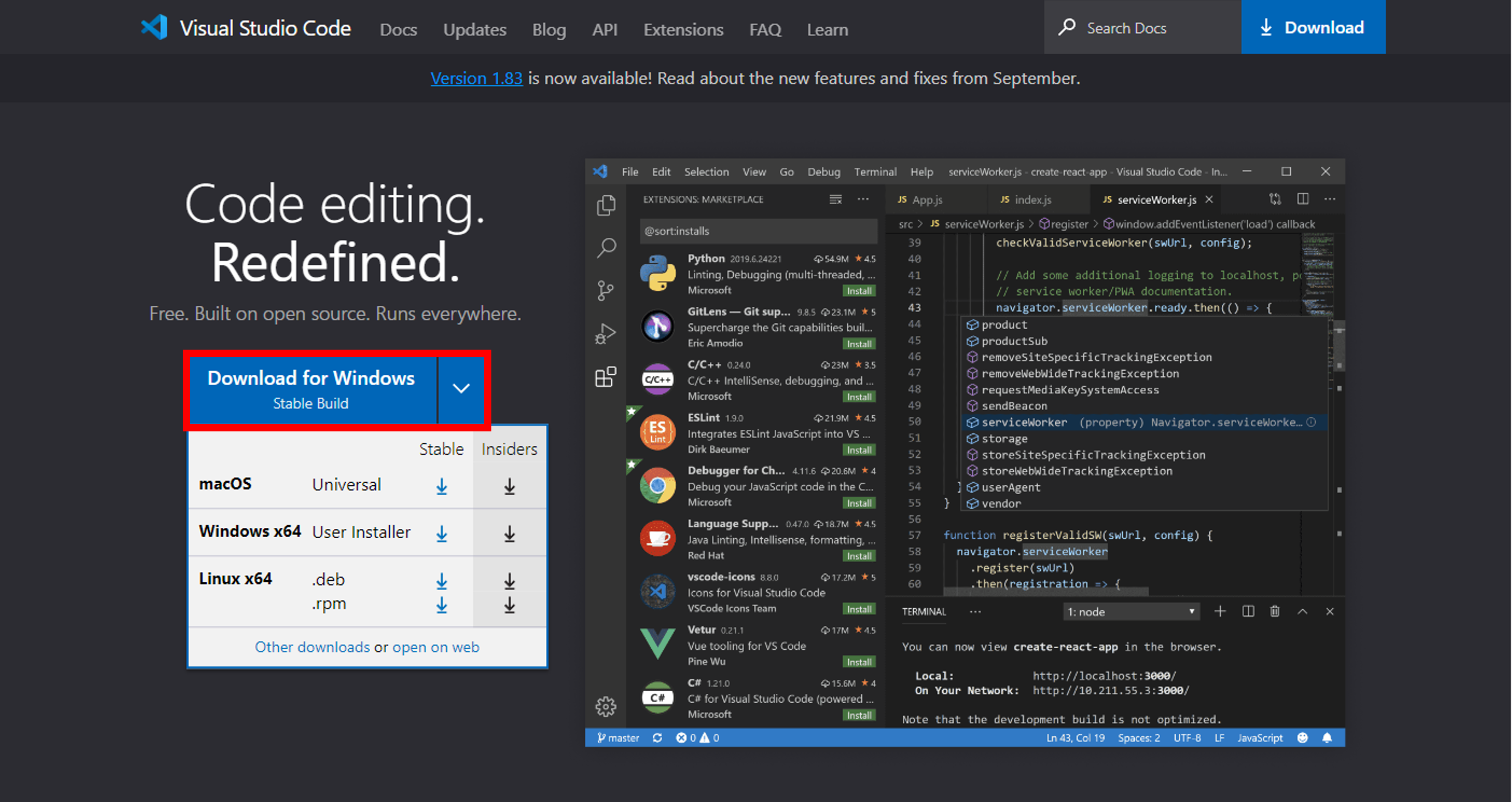This screenshot has height=802, width=1512.
Task: Click the notifications bell in status bar
Action: click(1327, 737)
